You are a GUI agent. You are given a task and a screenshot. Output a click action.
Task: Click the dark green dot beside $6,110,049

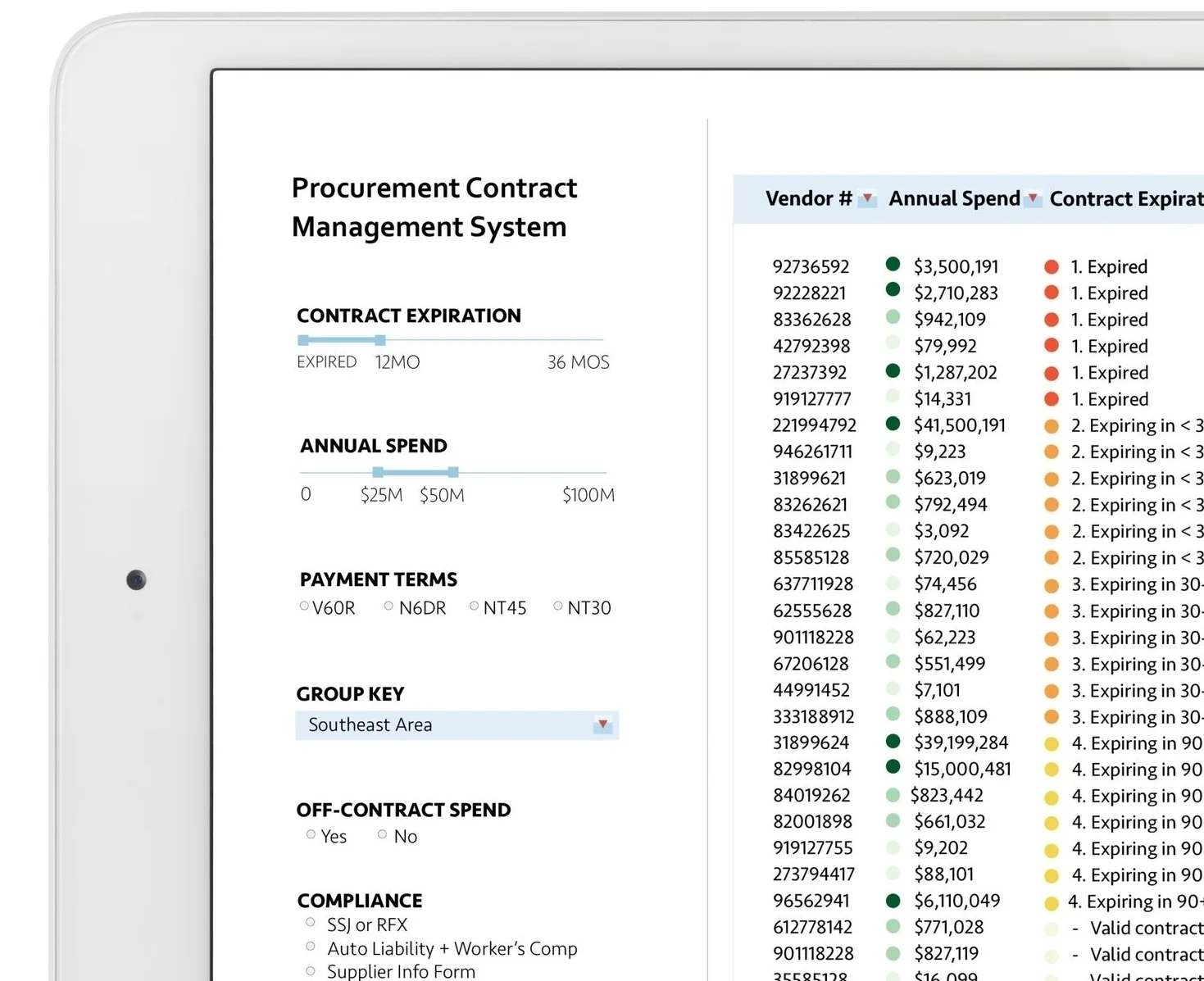pos(893,900)
